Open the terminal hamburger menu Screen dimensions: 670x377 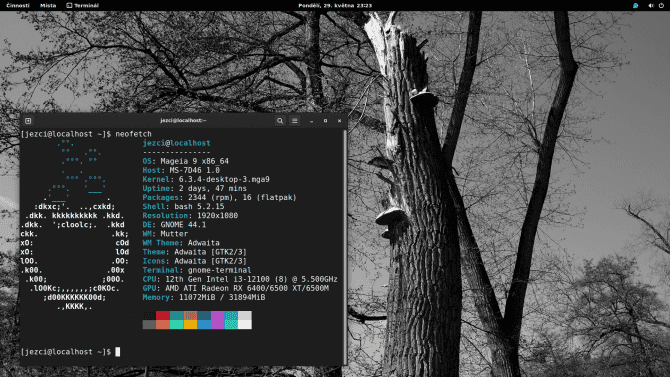pos(295,121)
